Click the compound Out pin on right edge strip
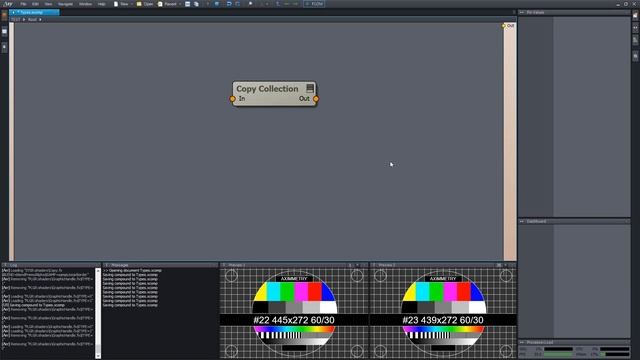This screenshot has width=640, height=360. (503, 26)
